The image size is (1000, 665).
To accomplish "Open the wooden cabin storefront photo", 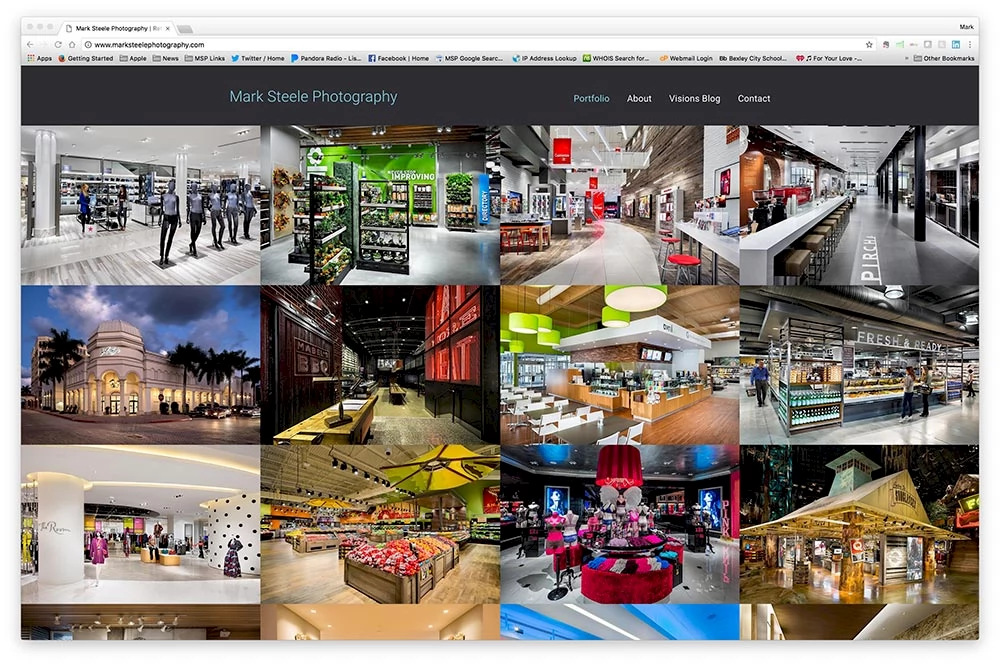I will click(859, 524).
